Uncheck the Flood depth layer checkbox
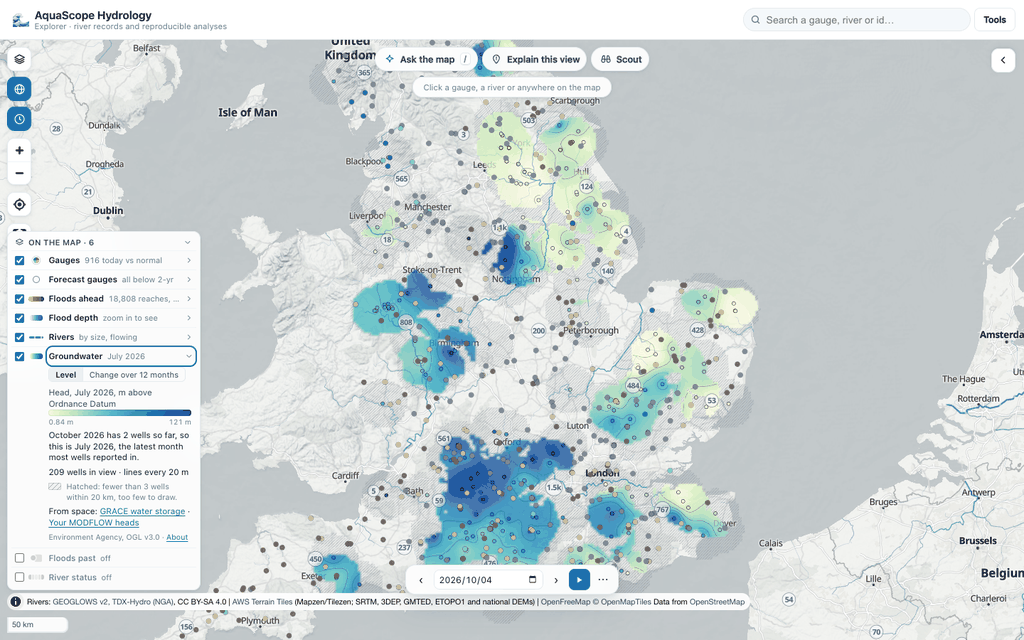 pos(20,318)
